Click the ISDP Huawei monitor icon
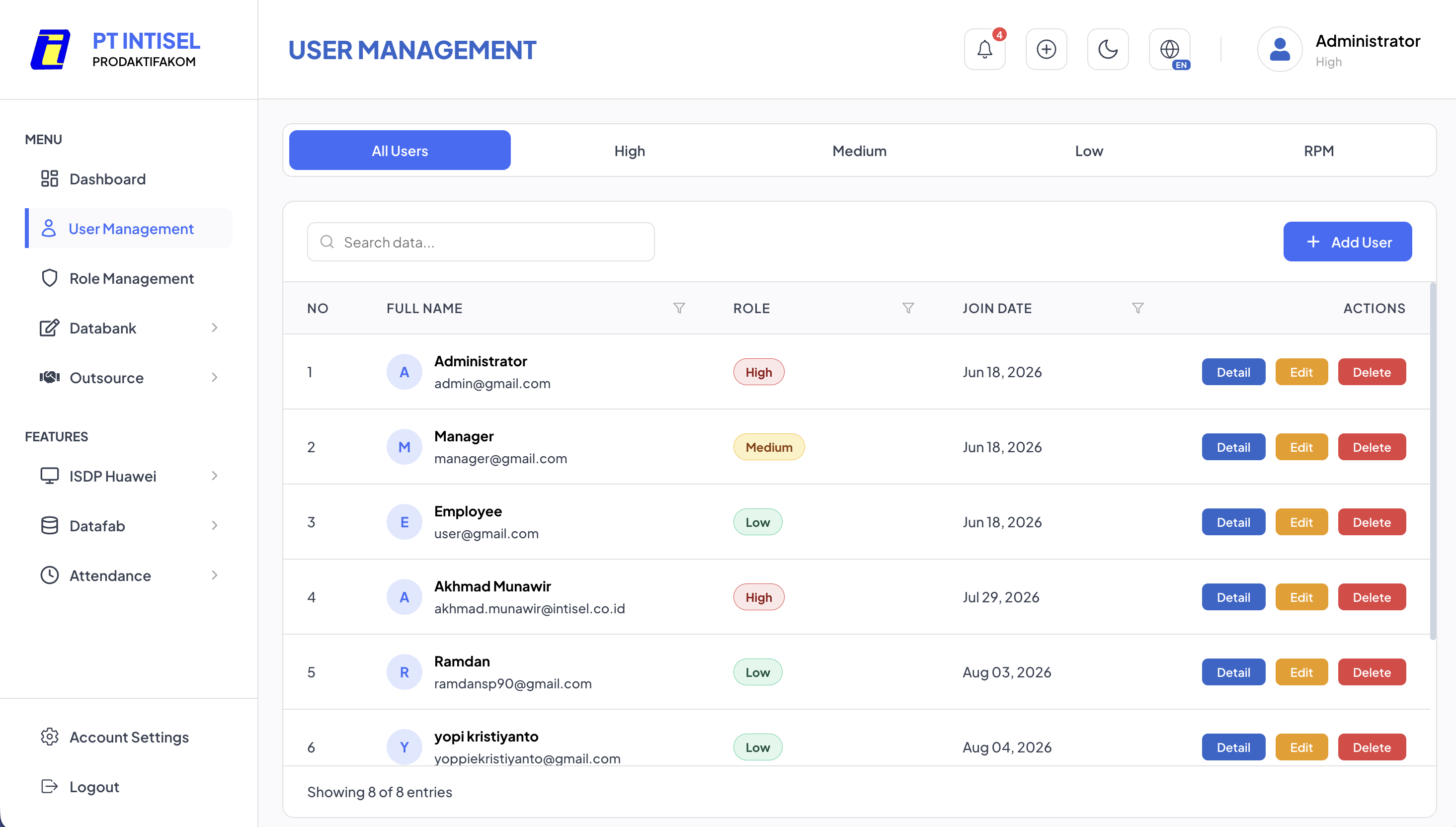1456x827 pixels. (49, 476)
